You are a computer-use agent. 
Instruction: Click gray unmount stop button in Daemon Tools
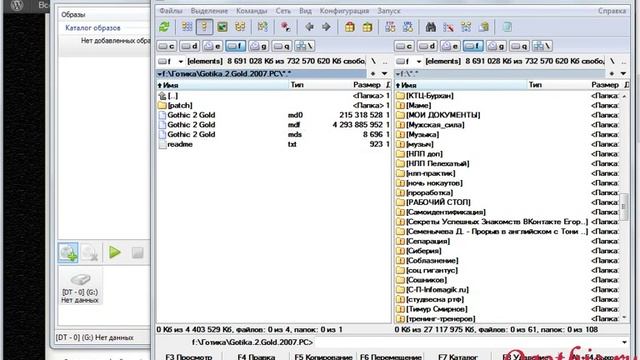138,253
